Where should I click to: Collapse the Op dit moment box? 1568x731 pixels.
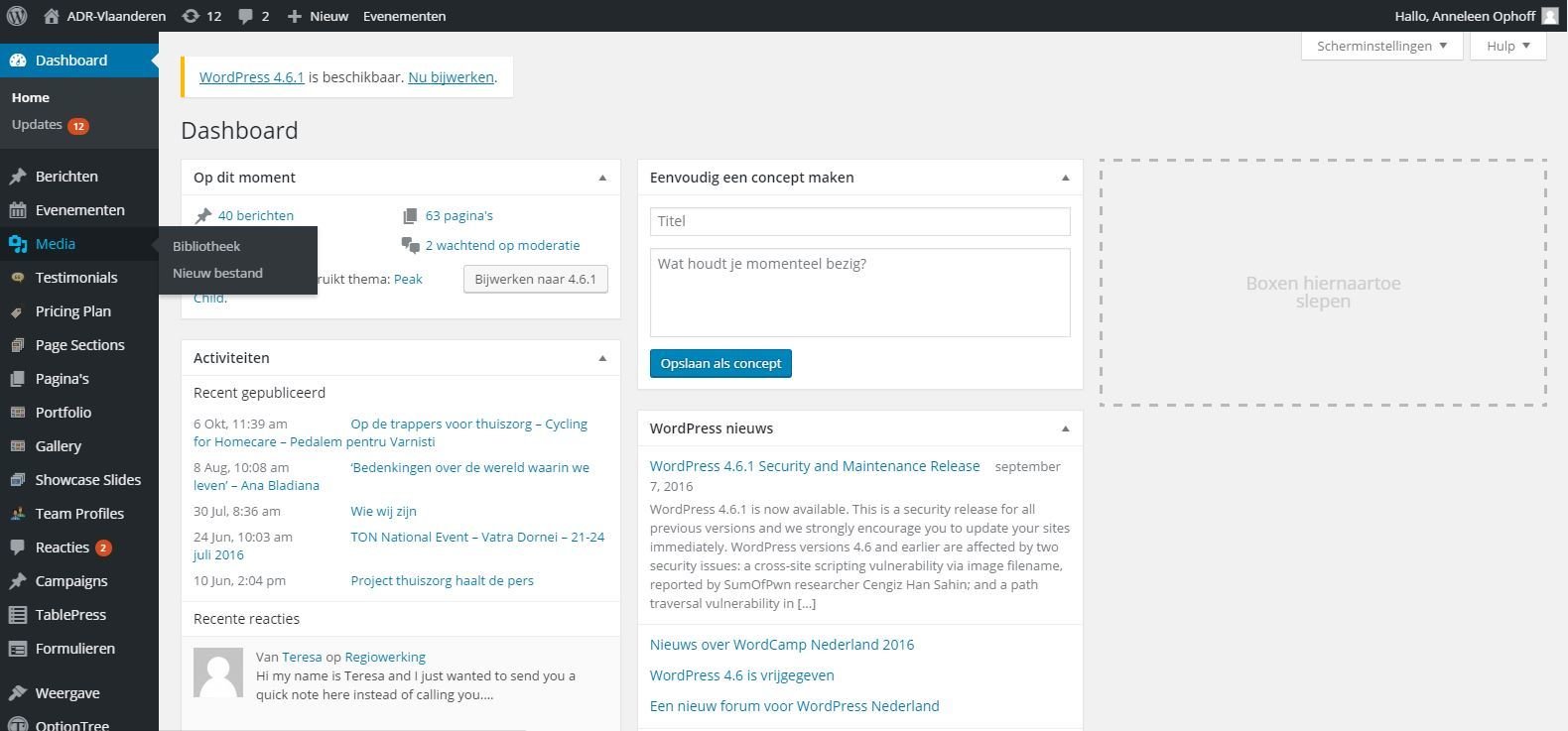pos(602,178)
